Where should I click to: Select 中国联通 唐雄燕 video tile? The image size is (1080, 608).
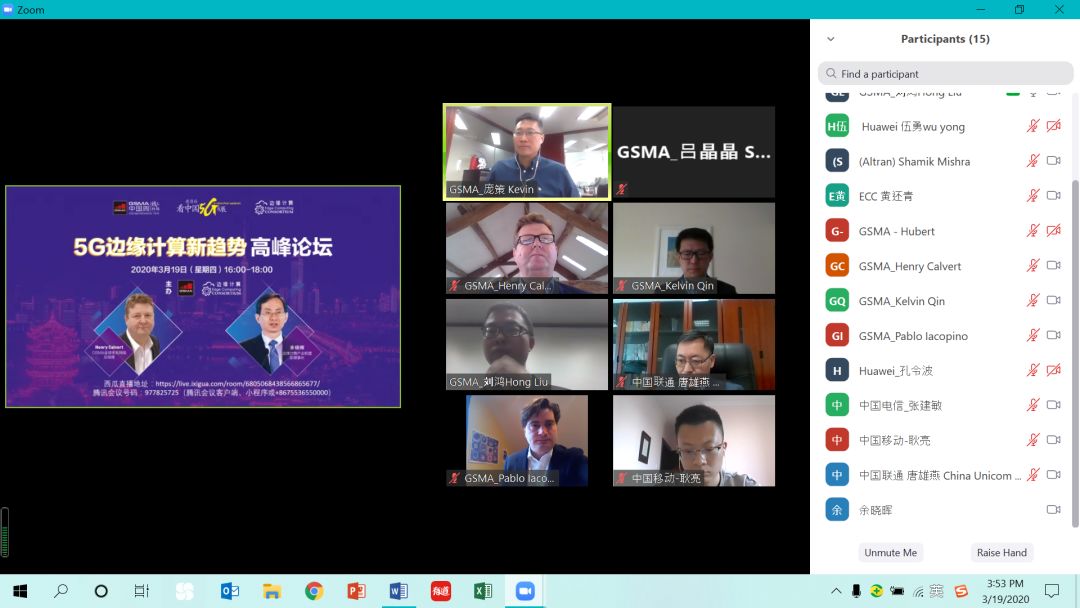[694, 344]
